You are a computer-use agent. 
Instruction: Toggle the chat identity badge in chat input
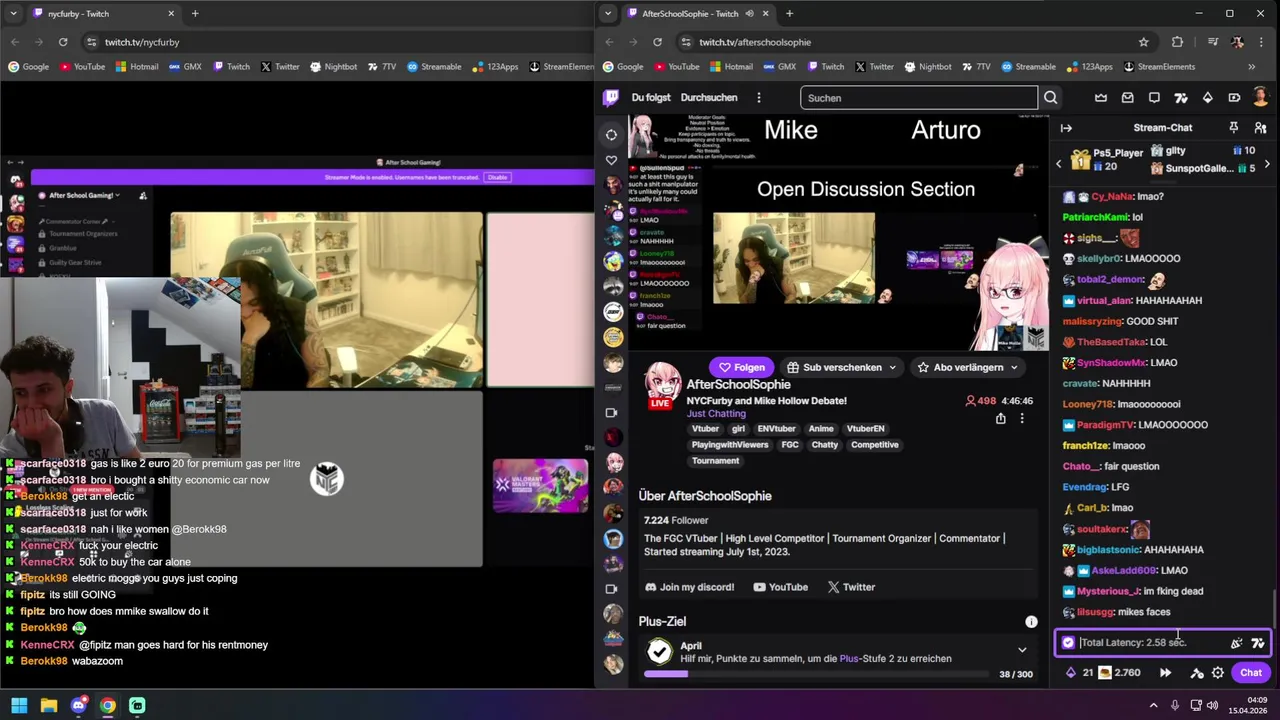click(x=1068, y=643)
